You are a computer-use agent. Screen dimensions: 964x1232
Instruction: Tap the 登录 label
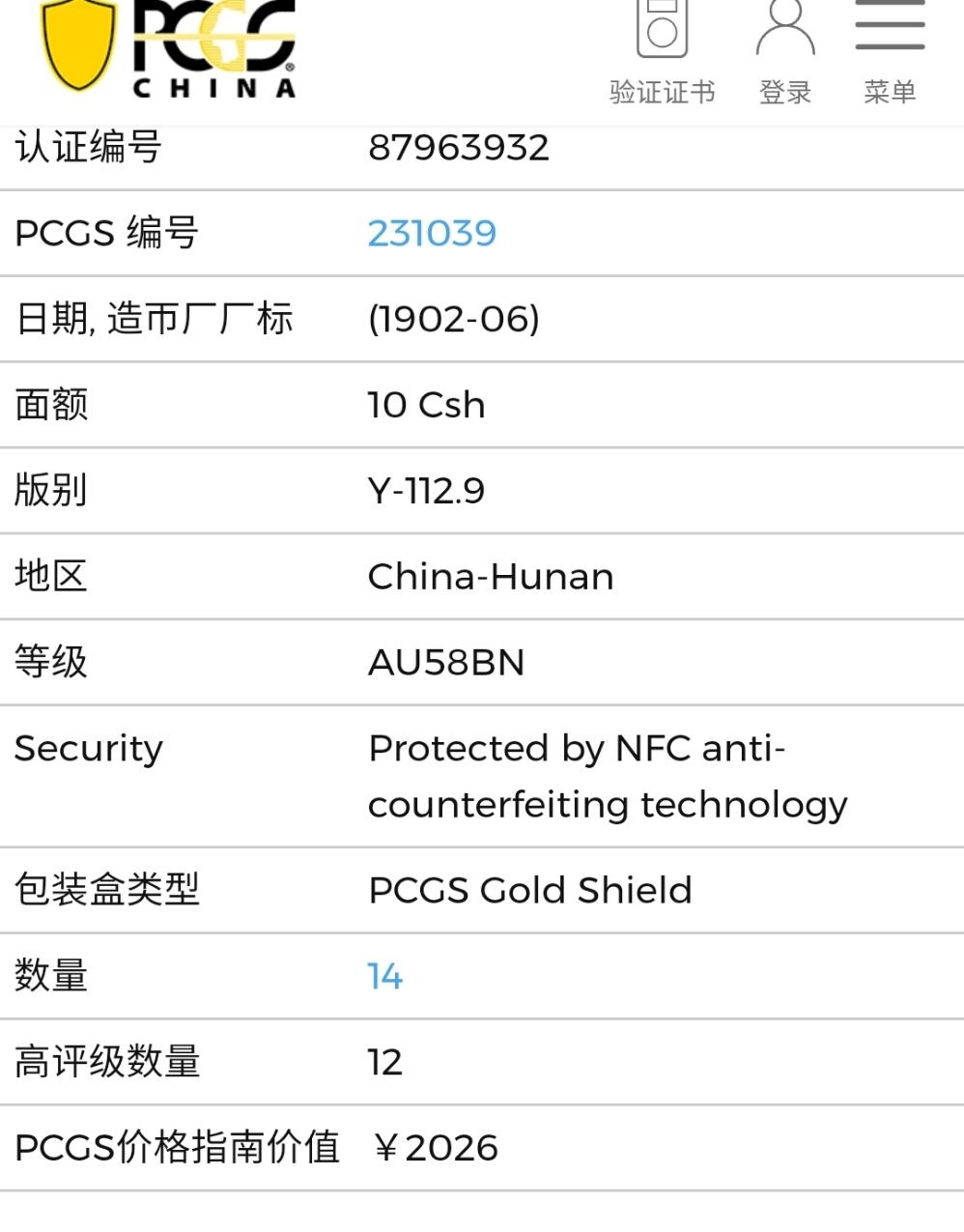pyautogui.click(x=784, y=92)
